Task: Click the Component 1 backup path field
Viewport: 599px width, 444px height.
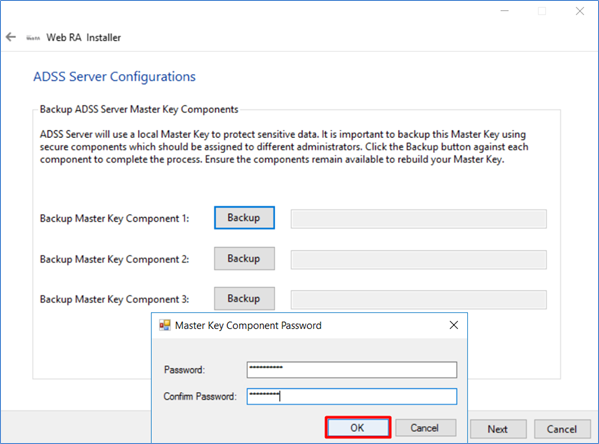Action: point(419,219)
